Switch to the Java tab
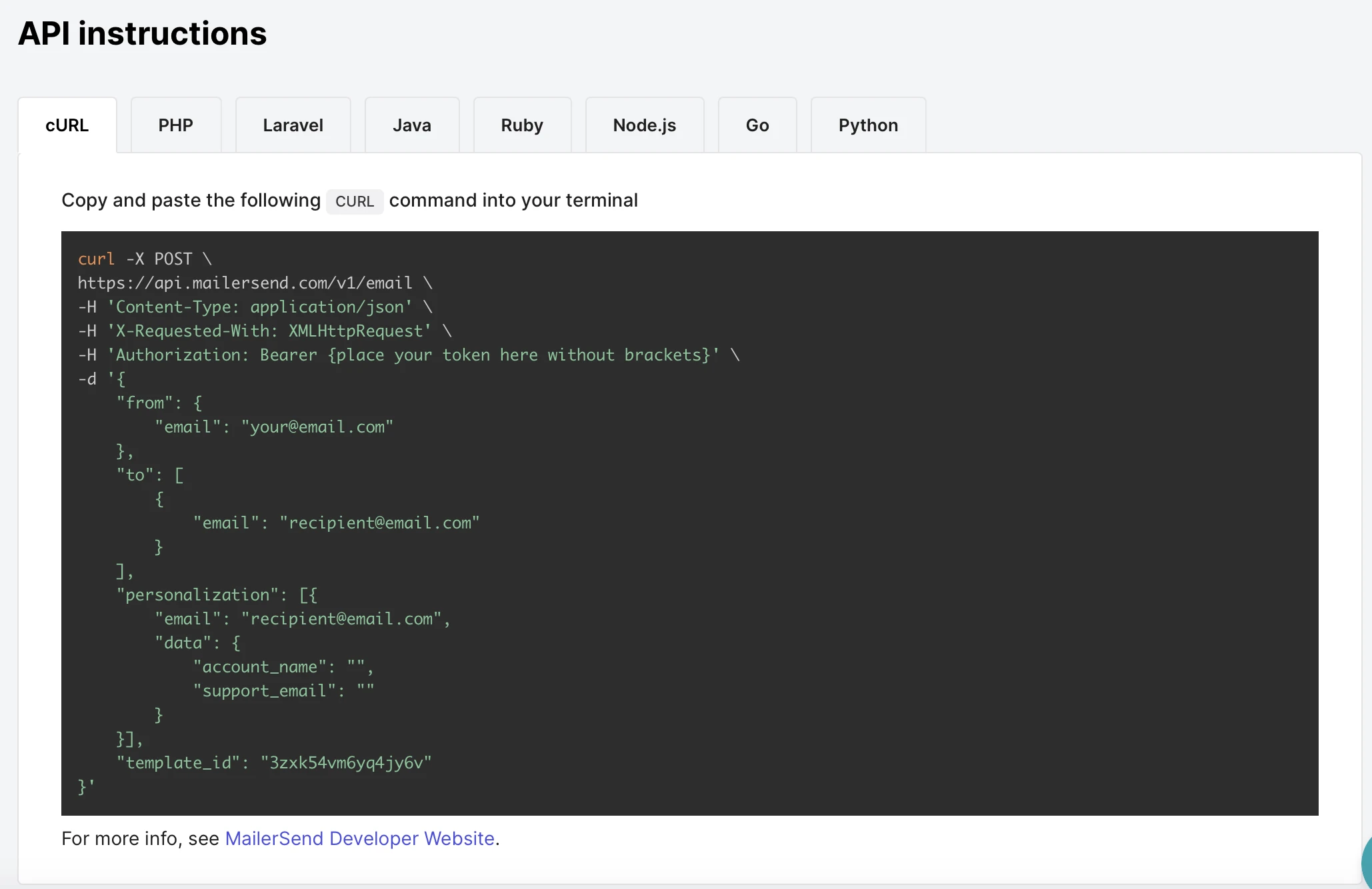Screen dimensions: 1372x889 pyautogui.click(x=411, y=125)
